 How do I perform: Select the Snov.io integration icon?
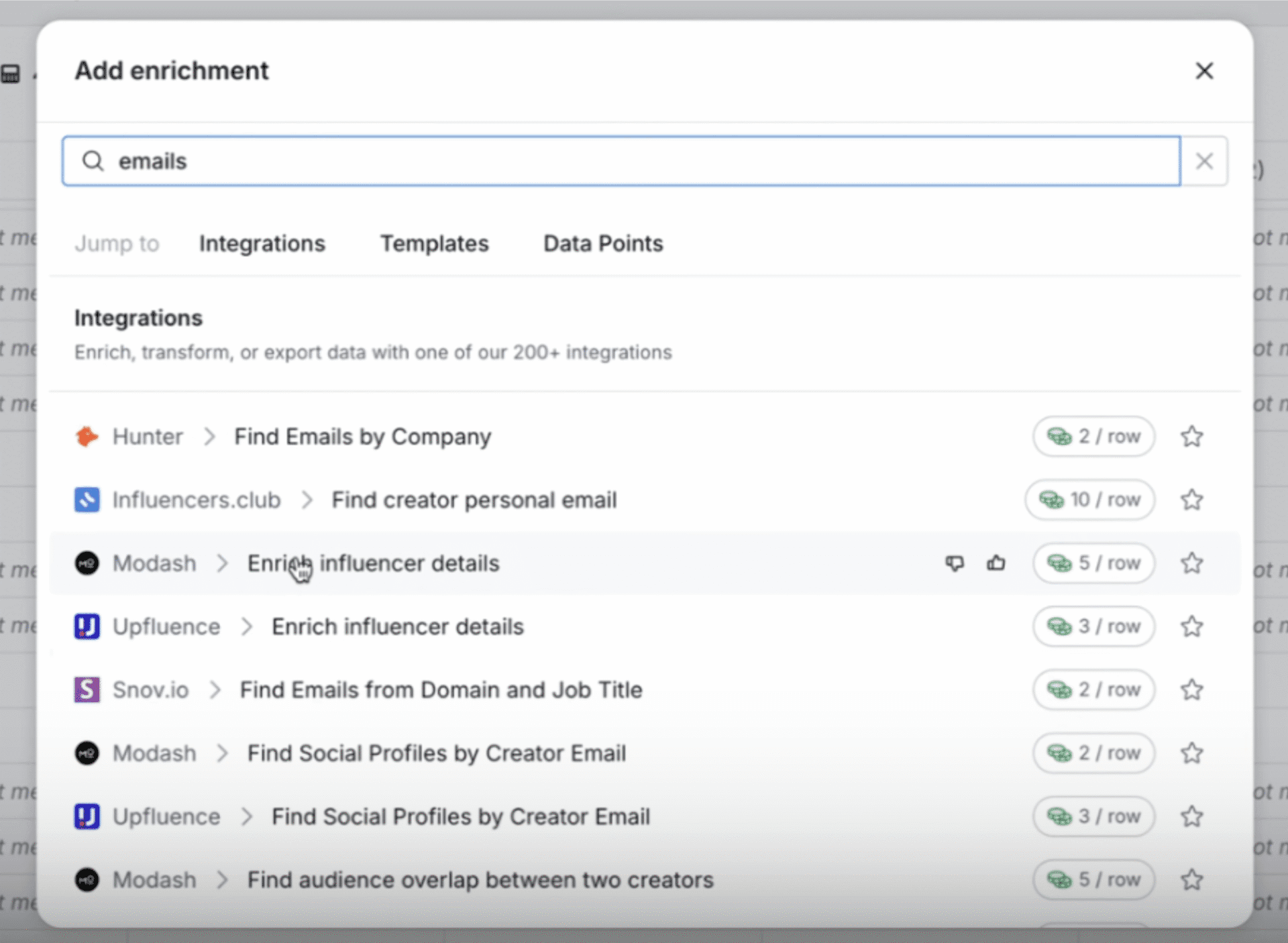87,689
